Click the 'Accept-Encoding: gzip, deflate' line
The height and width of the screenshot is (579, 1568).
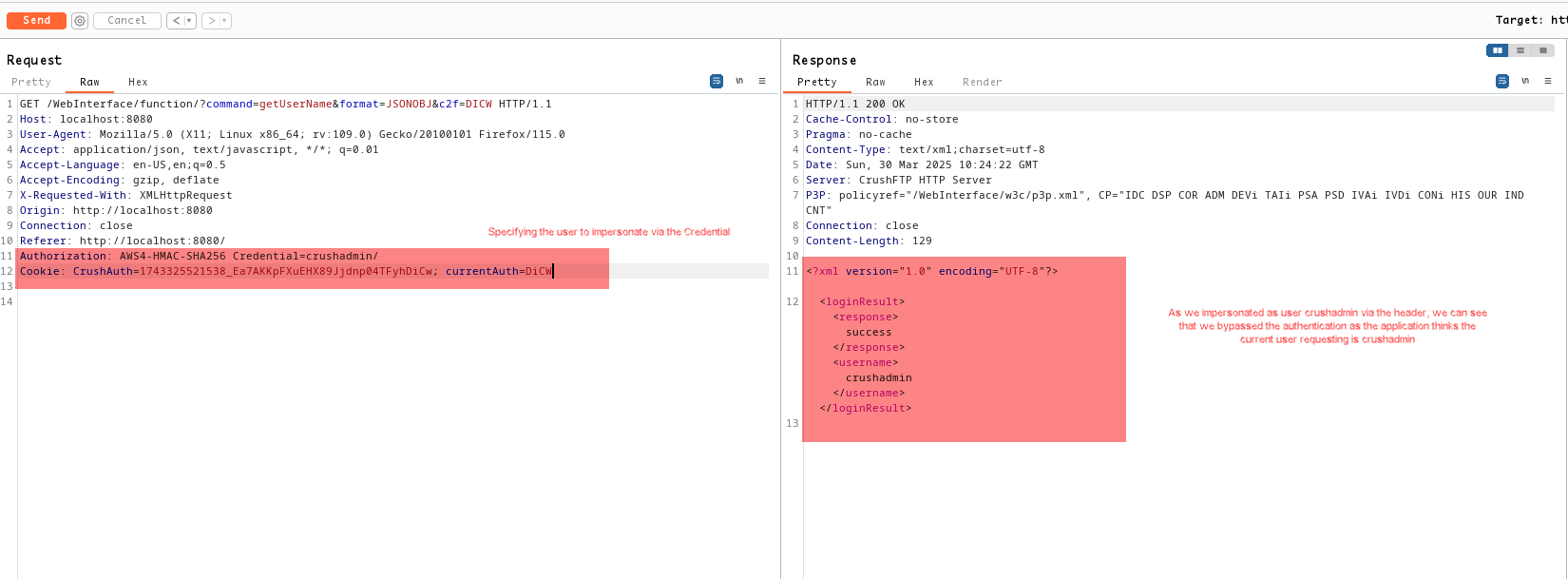(x=120, y=180)
